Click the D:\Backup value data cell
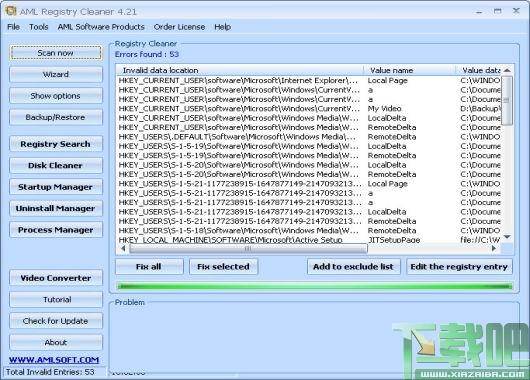530x380 pixels. click(x=480, y=109)
